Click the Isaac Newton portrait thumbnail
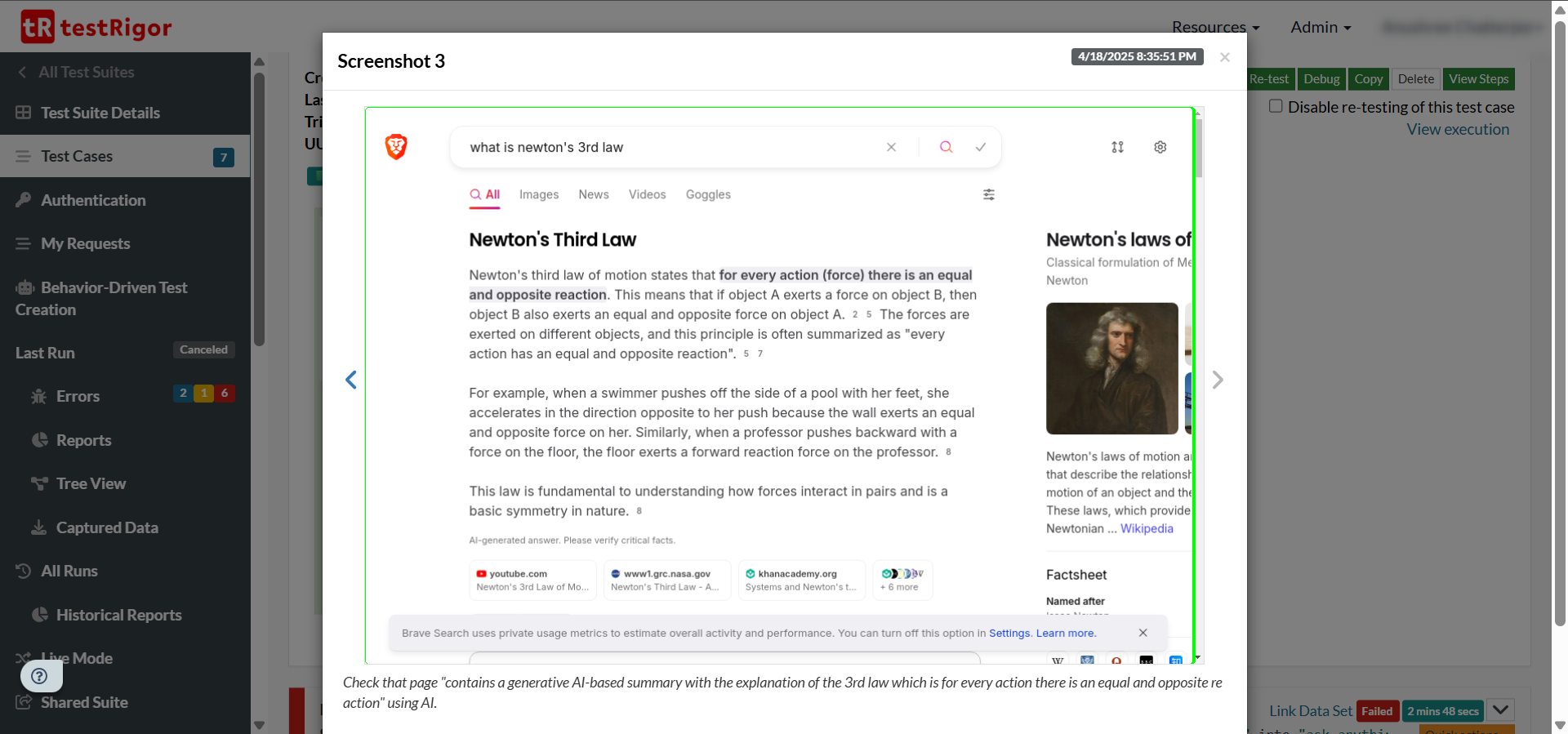1568x734 pixels. (x=1111, y=368)
